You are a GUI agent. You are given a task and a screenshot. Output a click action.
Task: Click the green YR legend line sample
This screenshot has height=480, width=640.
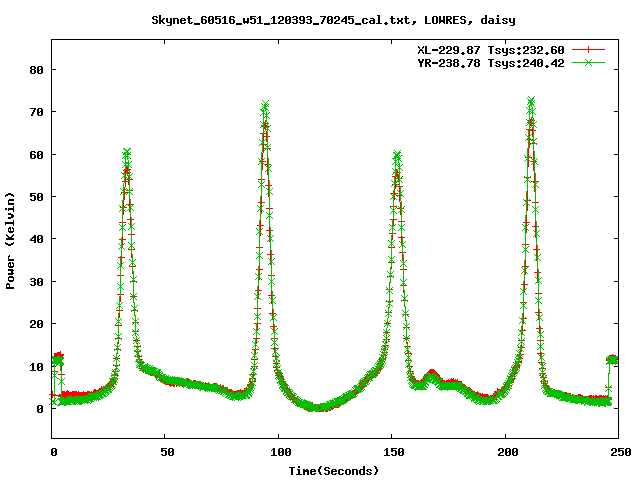588,62
